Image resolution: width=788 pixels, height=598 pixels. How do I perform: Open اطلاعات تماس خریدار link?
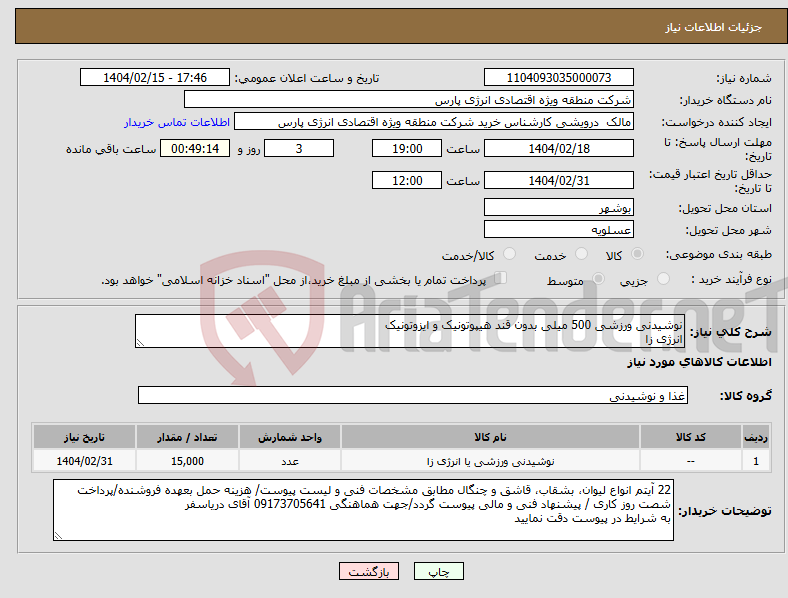[177, 122]
